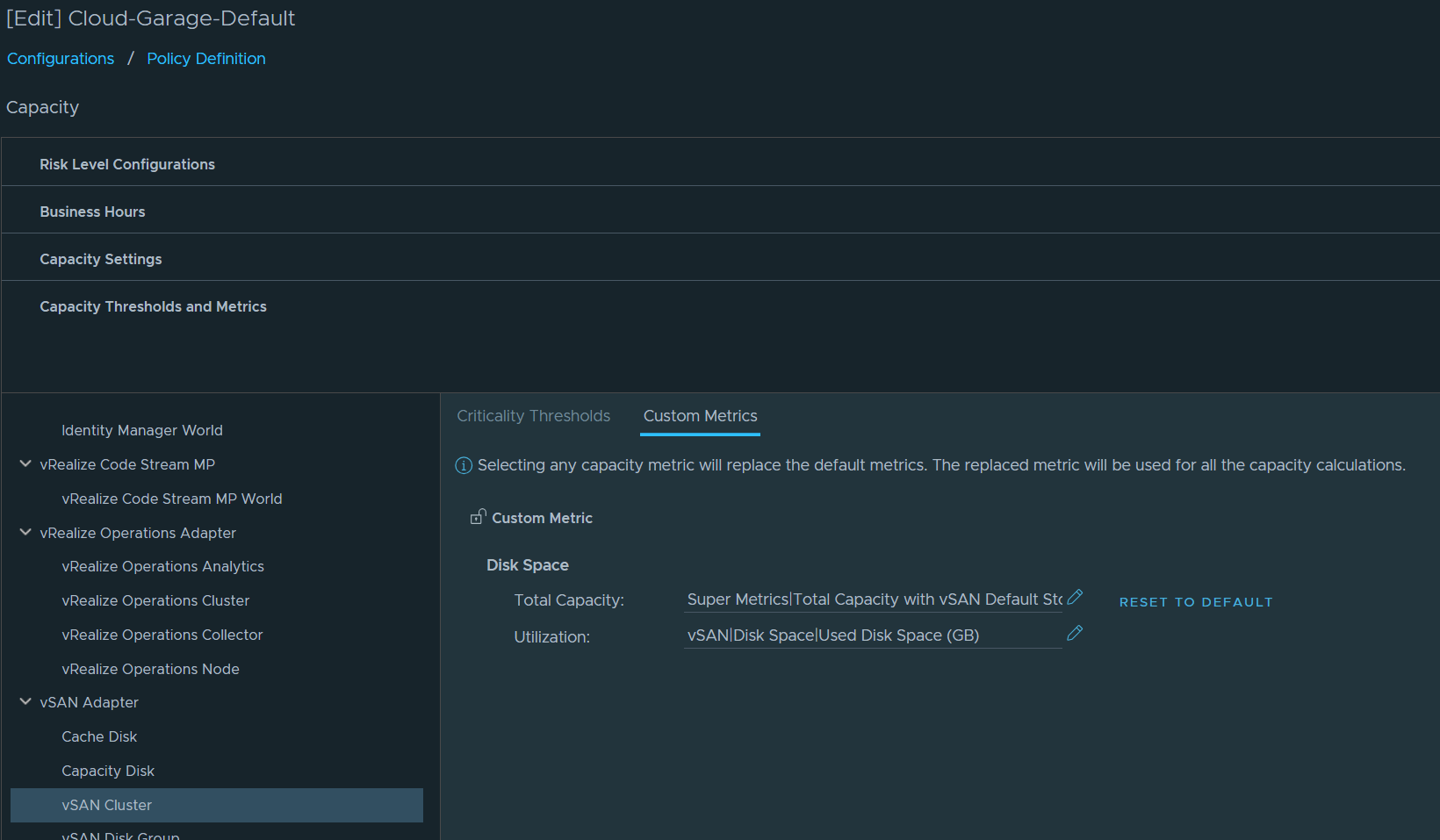
Task: Click the Utilization metric field
Action: tap(873, 635)
